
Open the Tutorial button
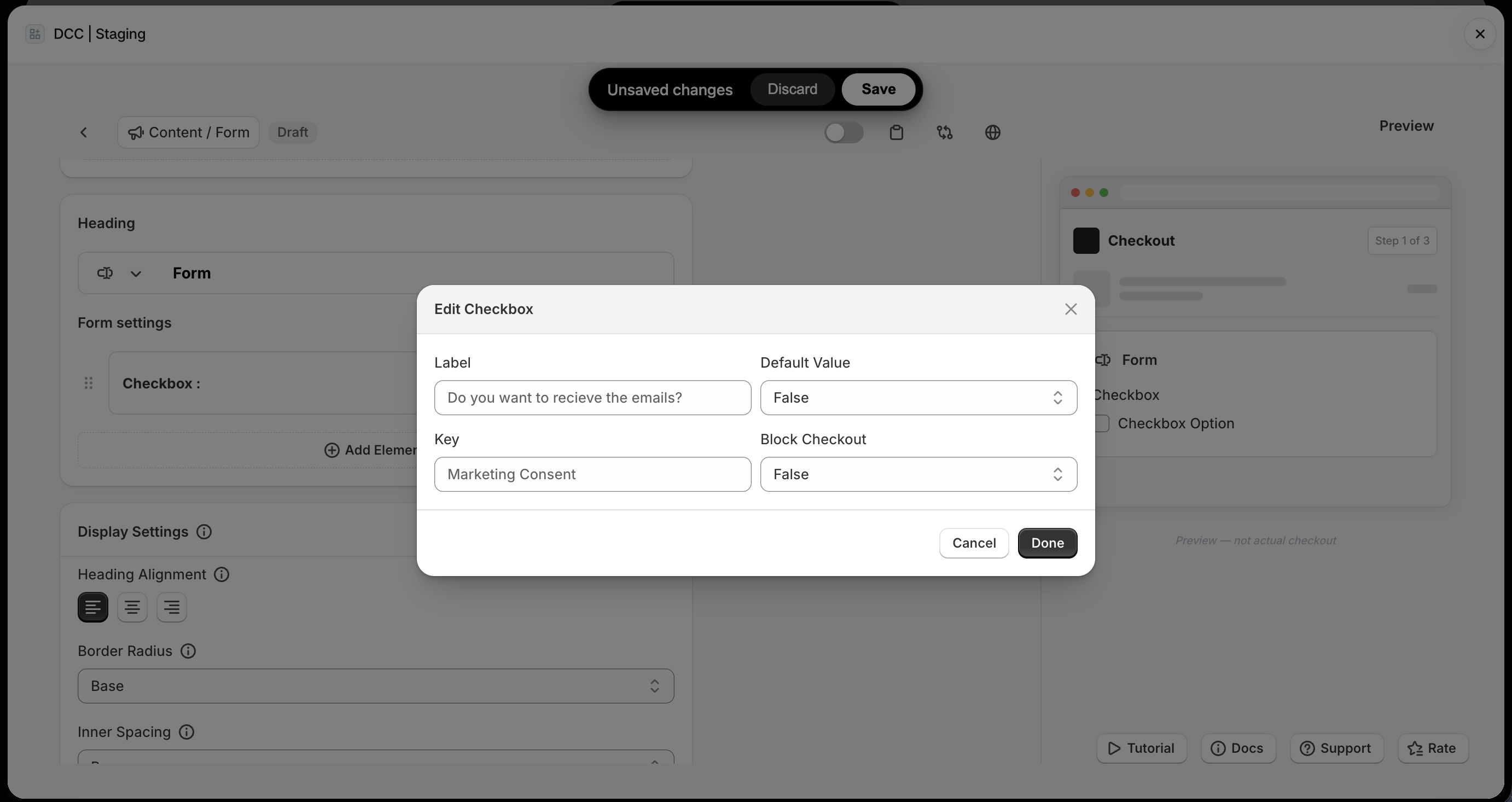point(1142,748)
